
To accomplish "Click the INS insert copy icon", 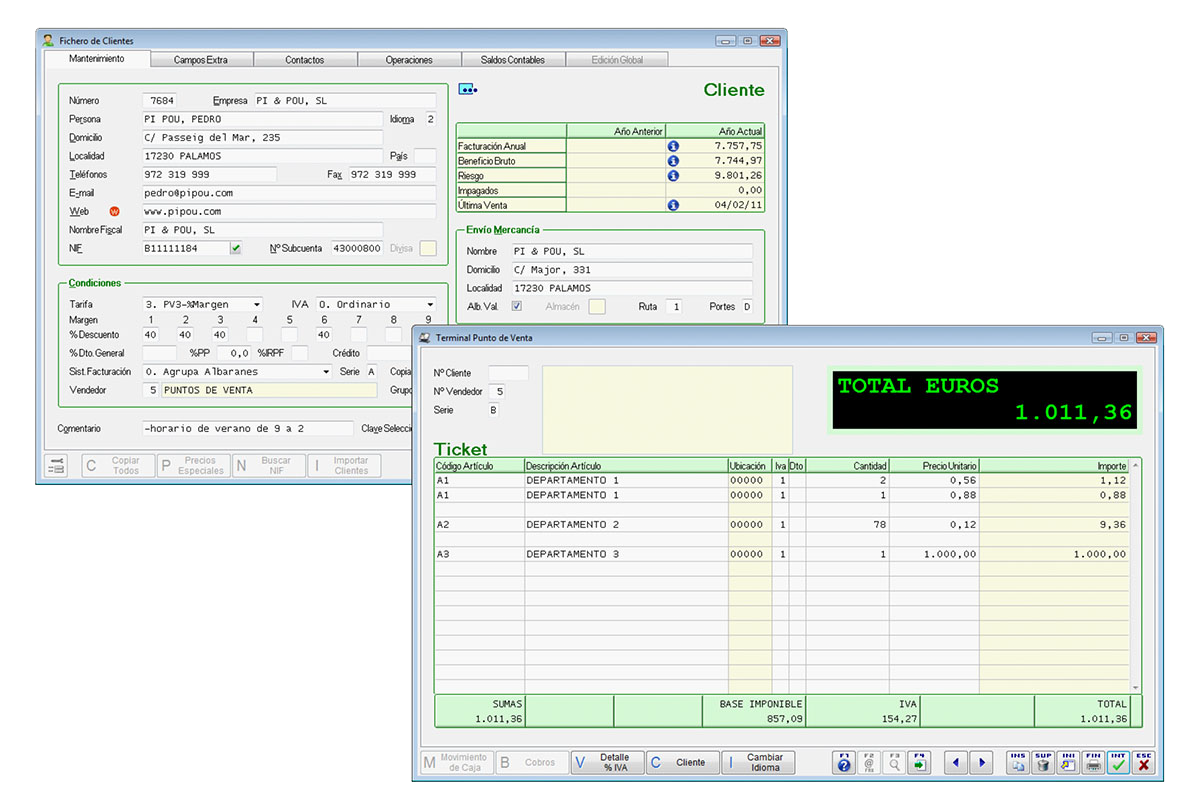I will (1018, 763).
